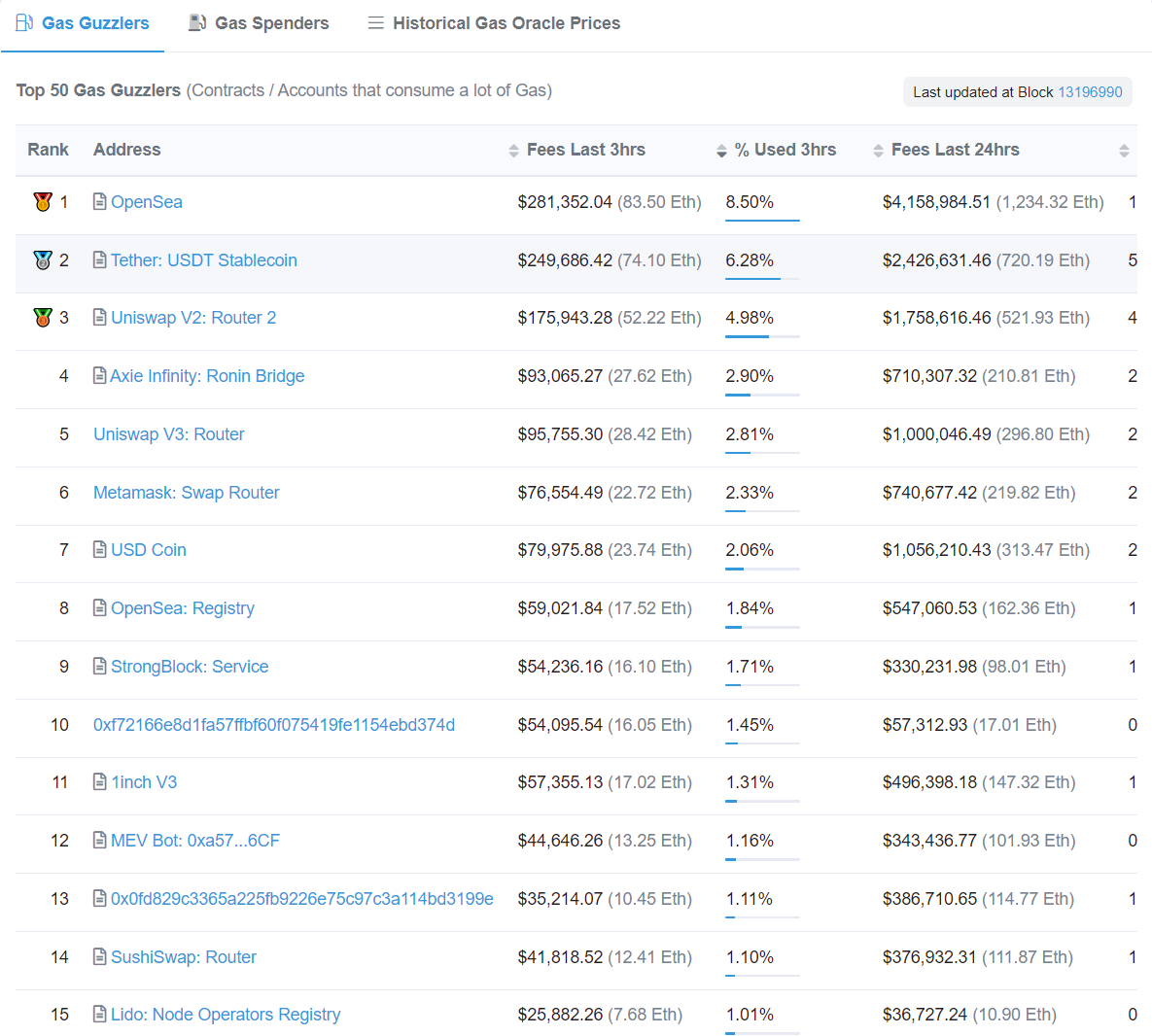1152x1036 pixels.
Task: Click contract icon next to SushiSwap: Router
Action: (x=100, y=956)
